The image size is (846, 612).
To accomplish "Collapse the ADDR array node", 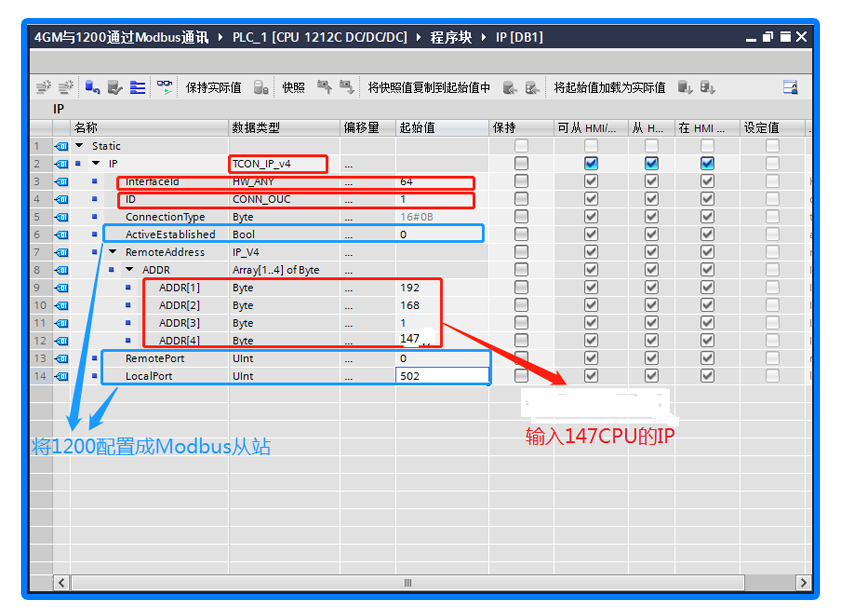I will pyautogui.click(x=129, y=270).
